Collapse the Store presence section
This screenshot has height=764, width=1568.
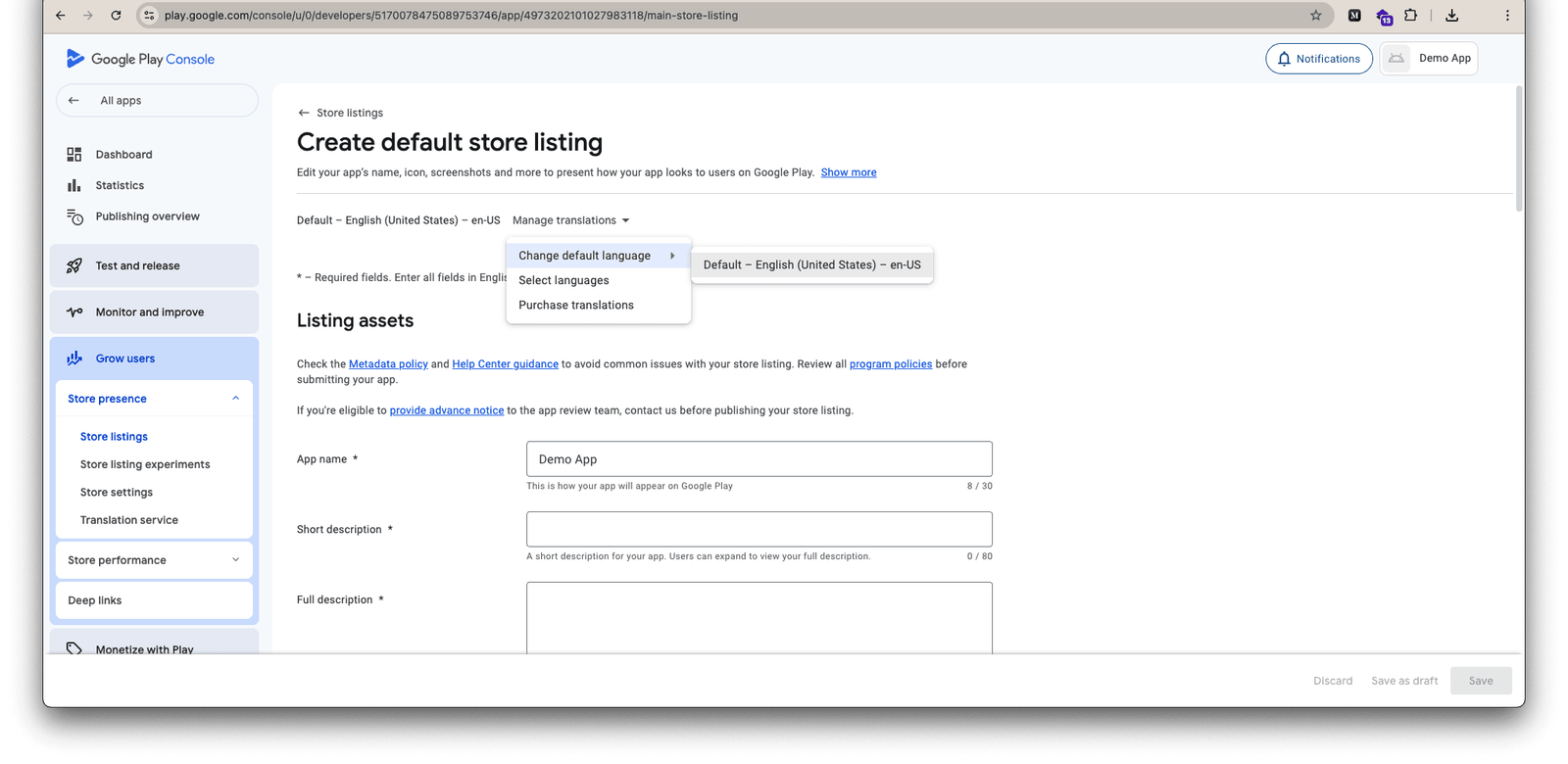pos(235,399)
